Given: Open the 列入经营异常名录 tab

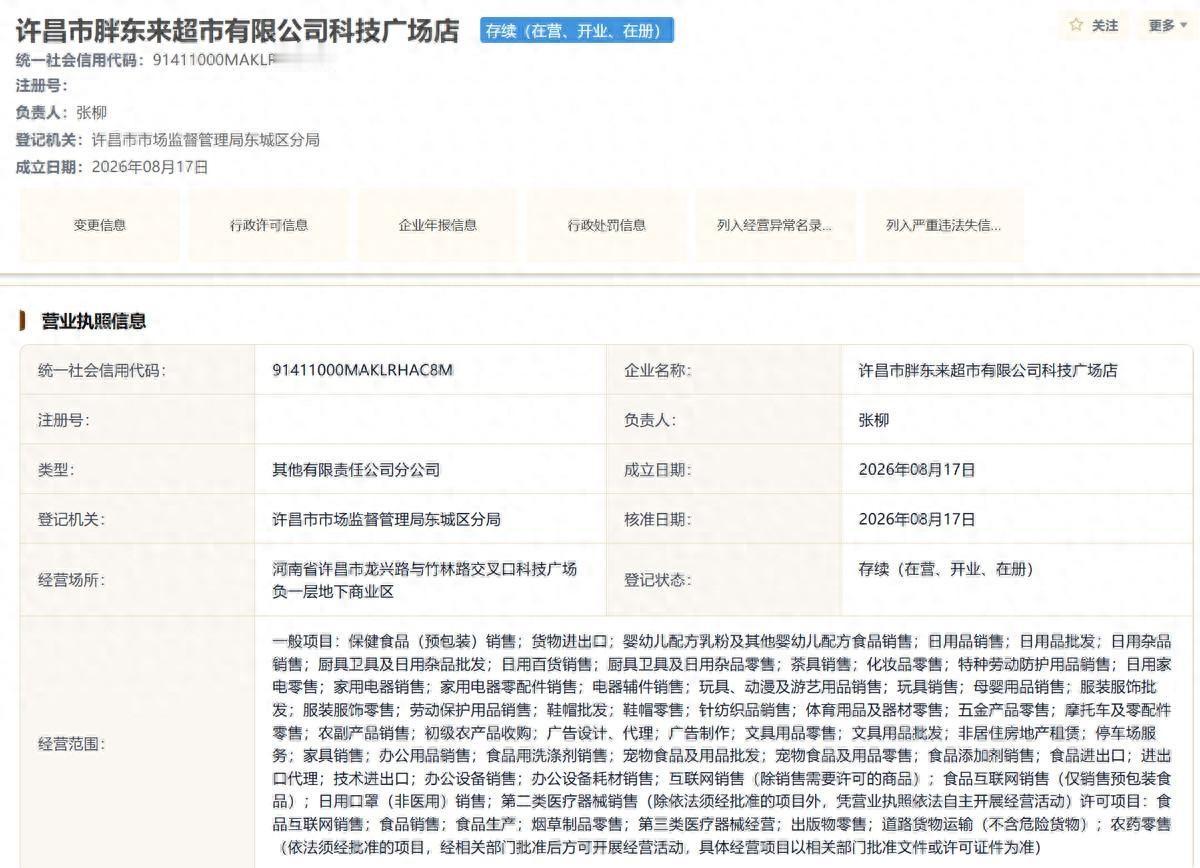Looking at the screenshot, I should point(775,225).
